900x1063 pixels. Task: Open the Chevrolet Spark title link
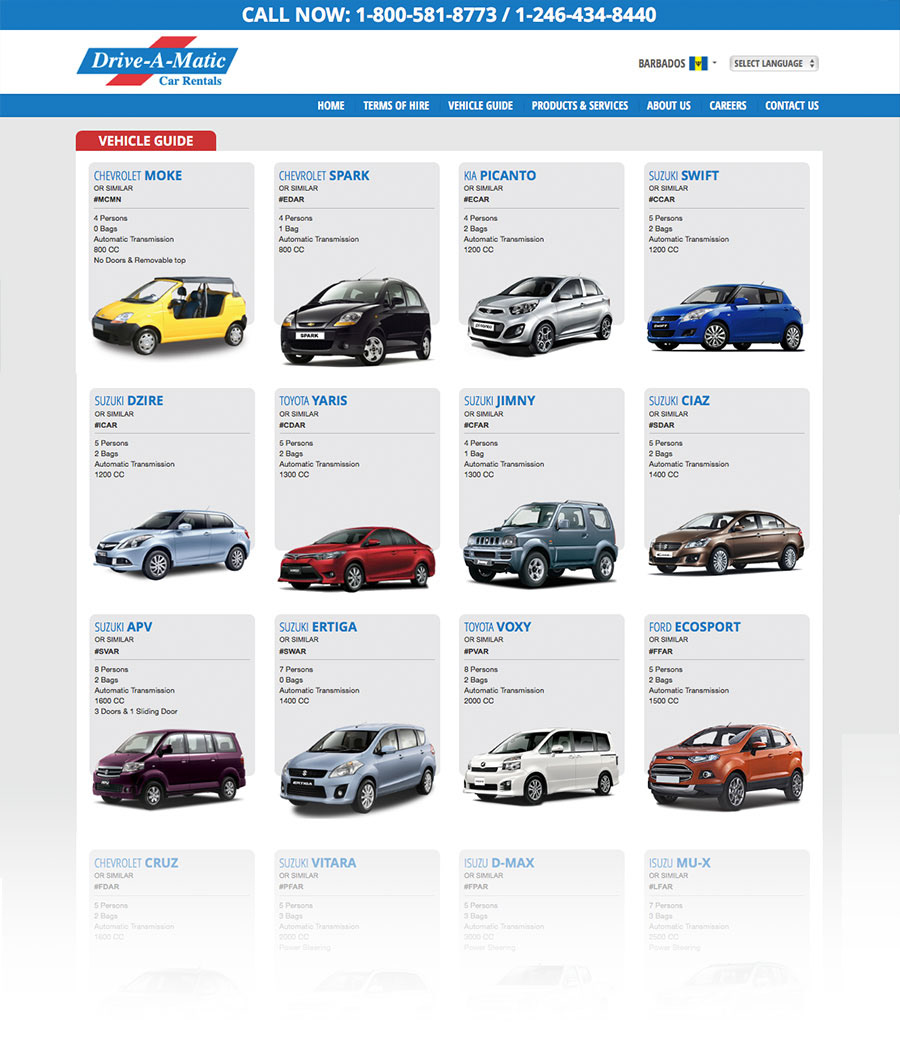tap(324, 176)
